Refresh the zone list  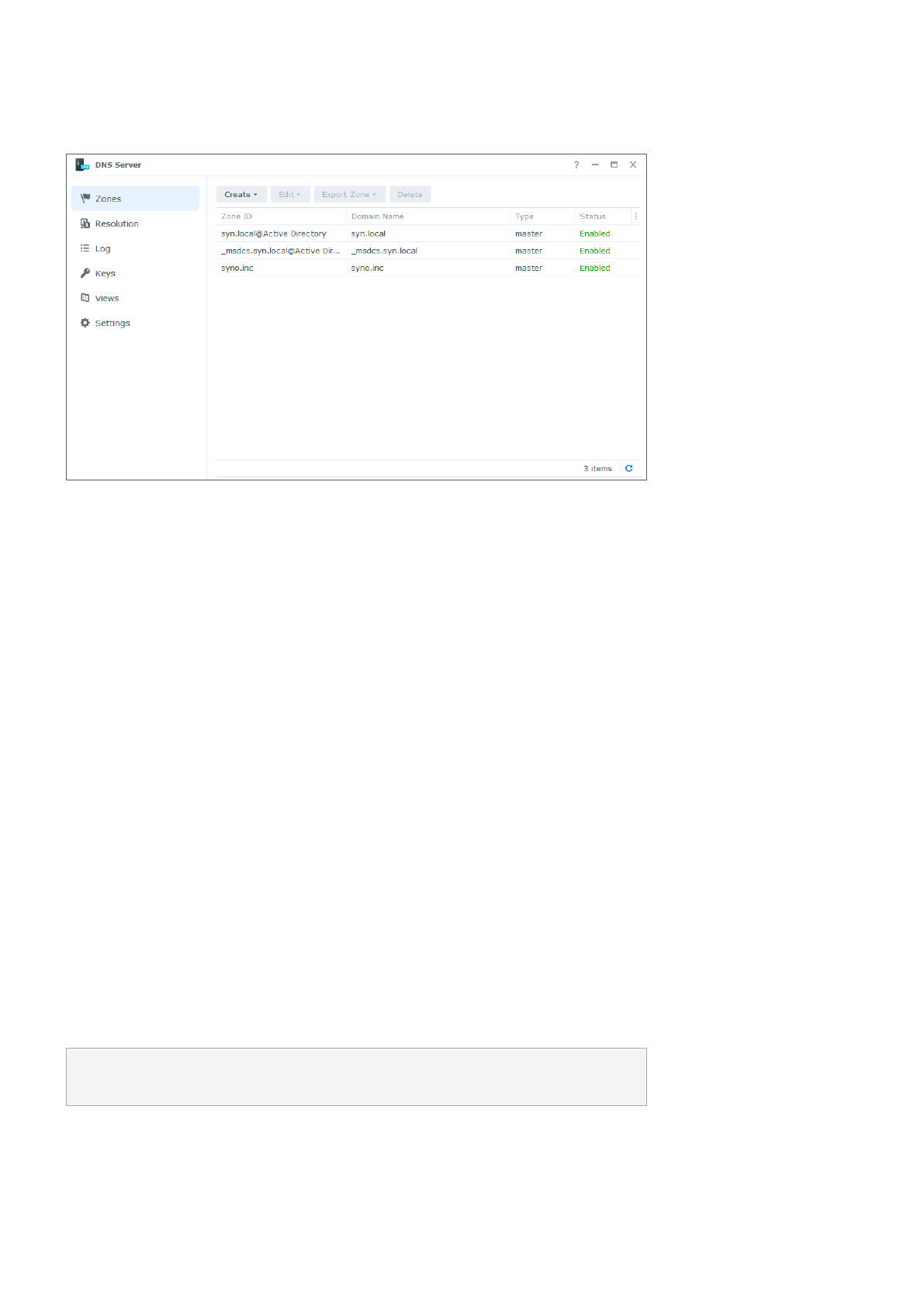coord(629,469)
